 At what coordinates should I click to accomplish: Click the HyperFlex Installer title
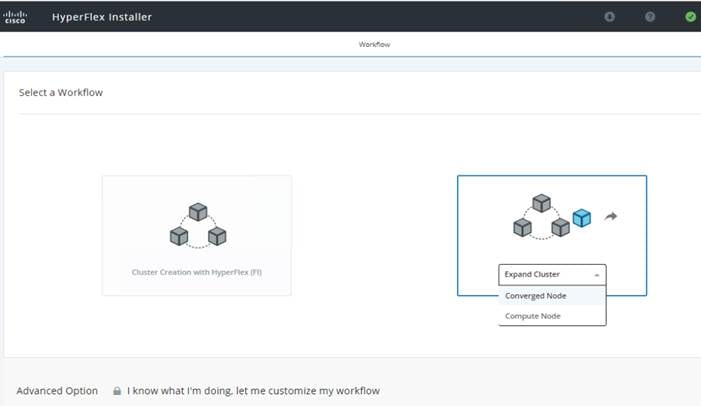(x=102, y=16)
